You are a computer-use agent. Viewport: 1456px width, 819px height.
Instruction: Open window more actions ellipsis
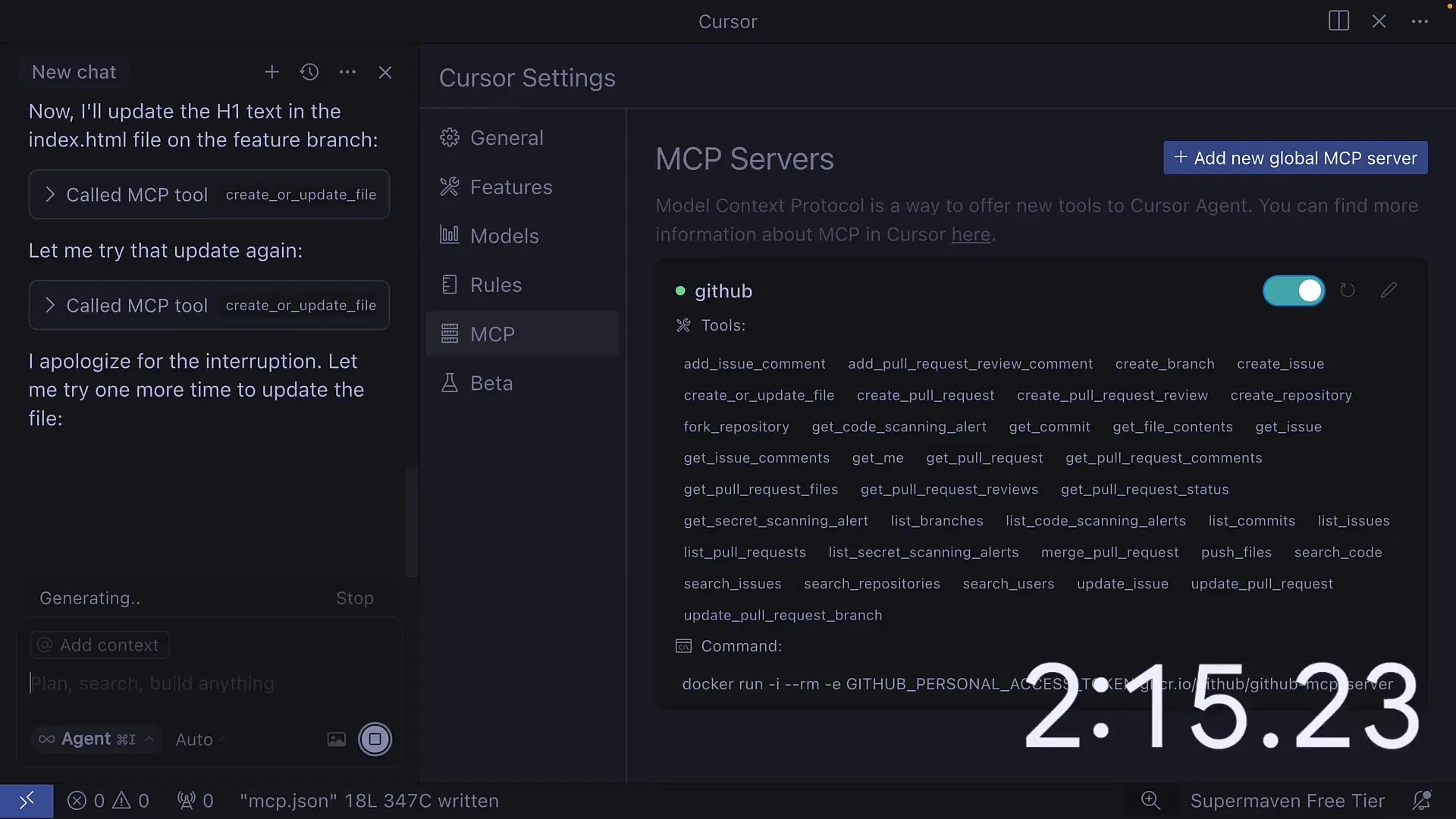(x=1420, y=21)
